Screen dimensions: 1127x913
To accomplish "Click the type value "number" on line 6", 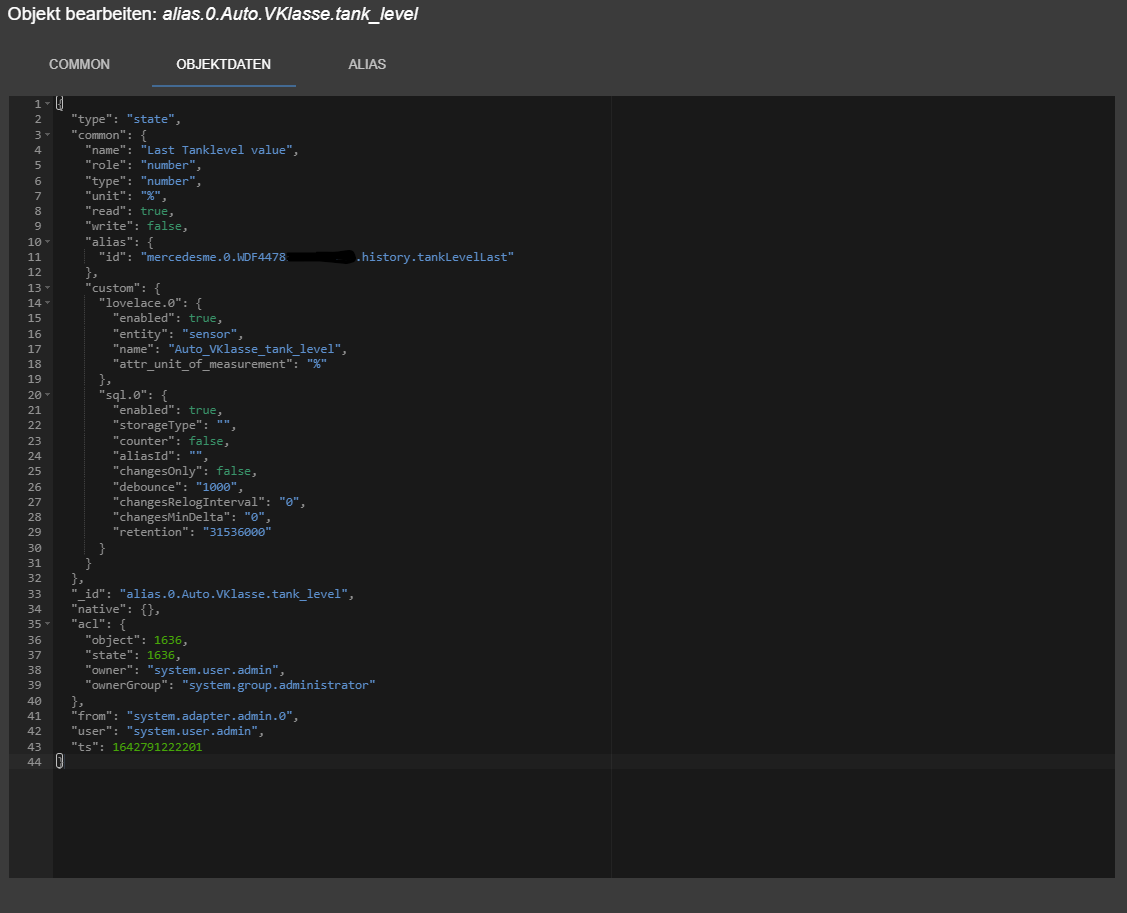I will click(x=168, y=180).
